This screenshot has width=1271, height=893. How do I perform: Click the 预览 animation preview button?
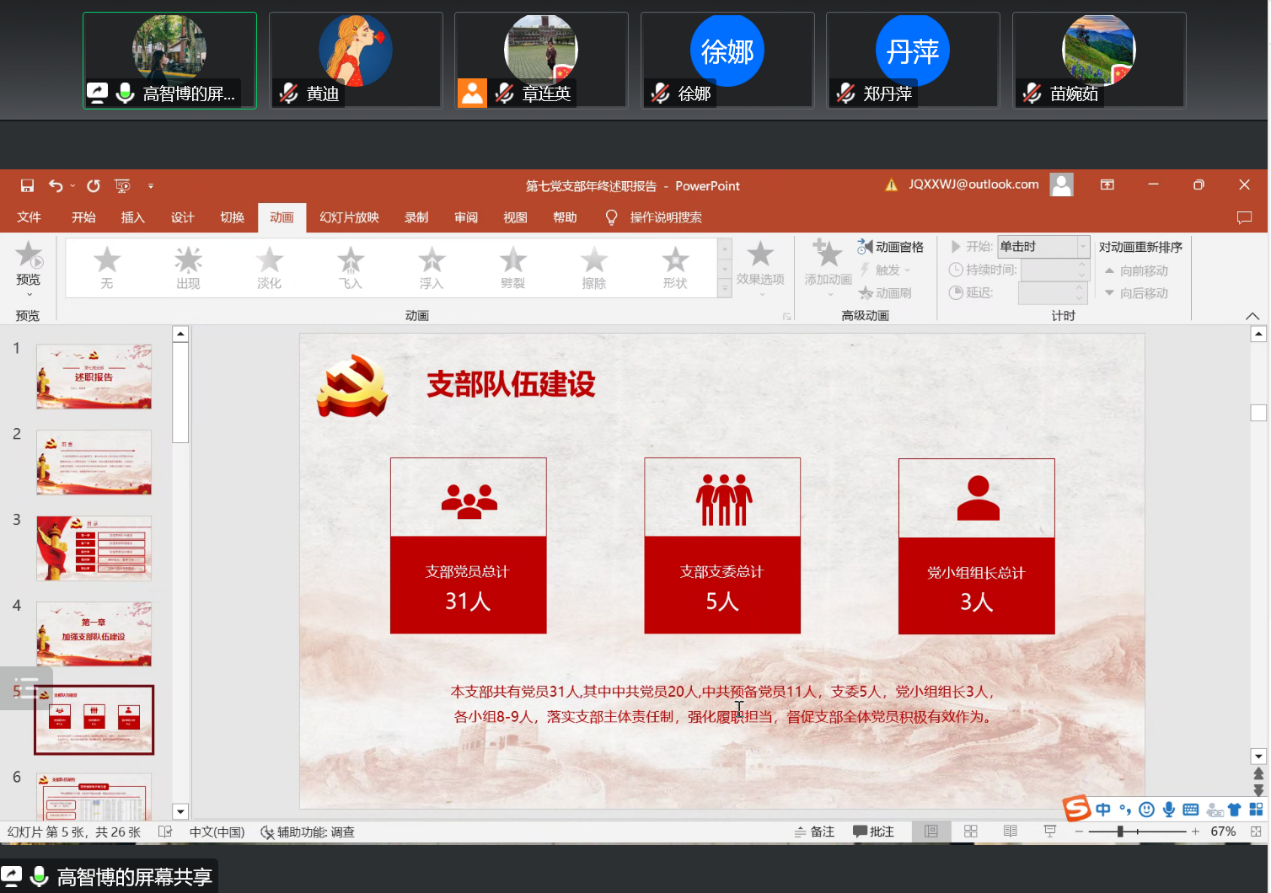tap(28, 267)
